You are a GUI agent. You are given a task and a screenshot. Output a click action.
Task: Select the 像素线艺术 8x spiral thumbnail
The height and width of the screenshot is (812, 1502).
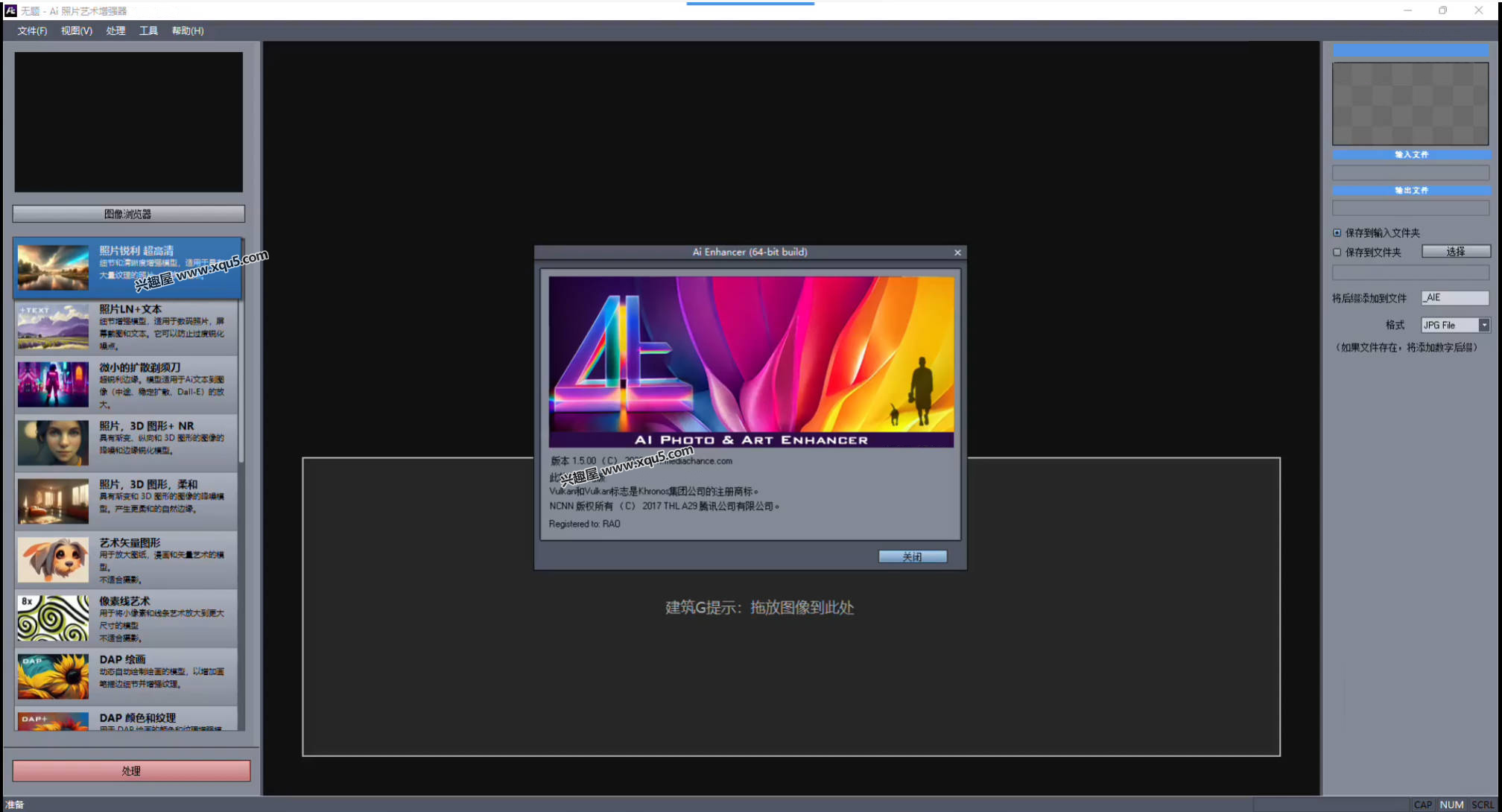point(53,618)
